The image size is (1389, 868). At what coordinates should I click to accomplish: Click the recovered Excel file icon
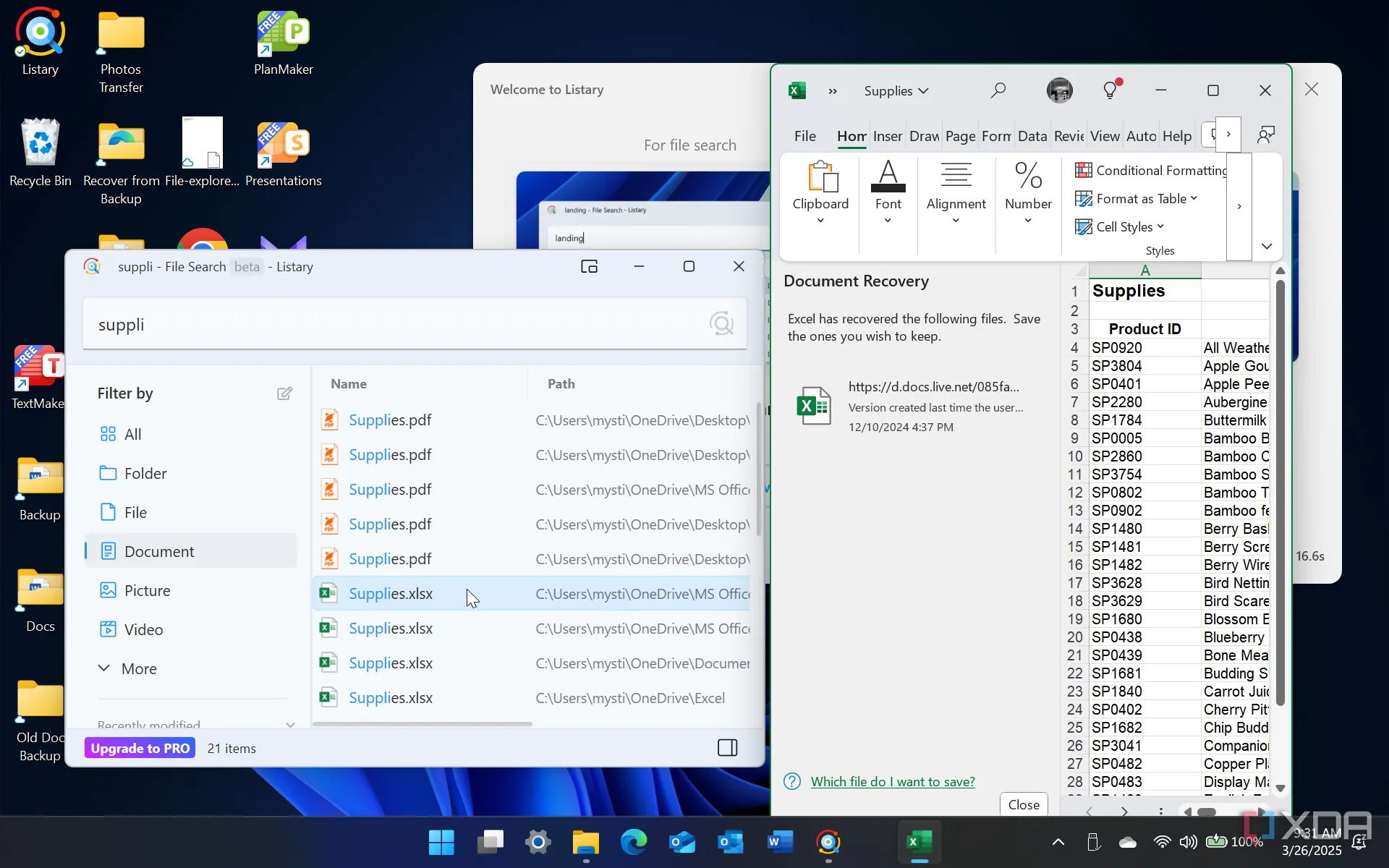point(813,406)
